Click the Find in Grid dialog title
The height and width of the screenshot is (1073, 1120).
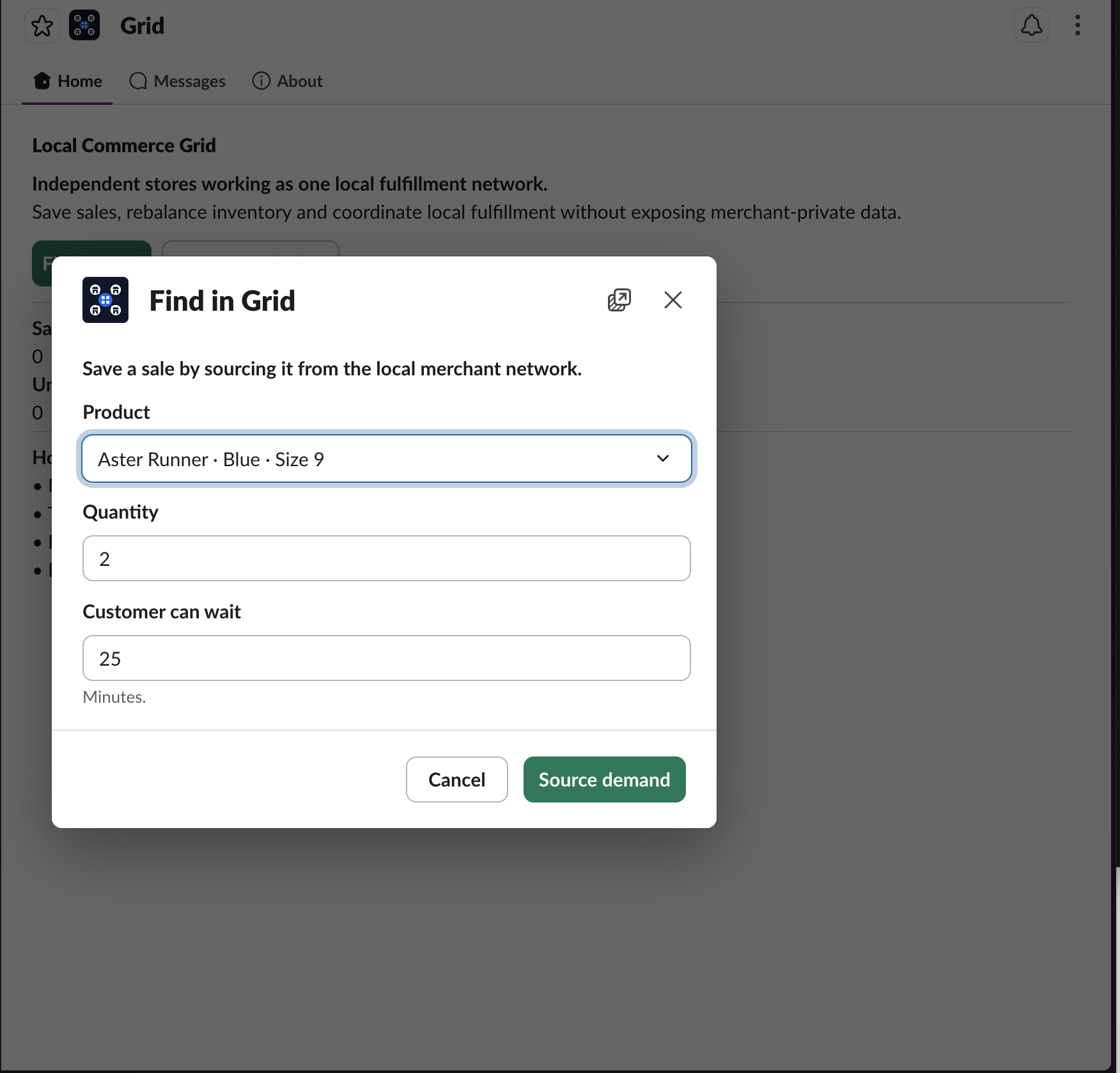coord(222,301)
